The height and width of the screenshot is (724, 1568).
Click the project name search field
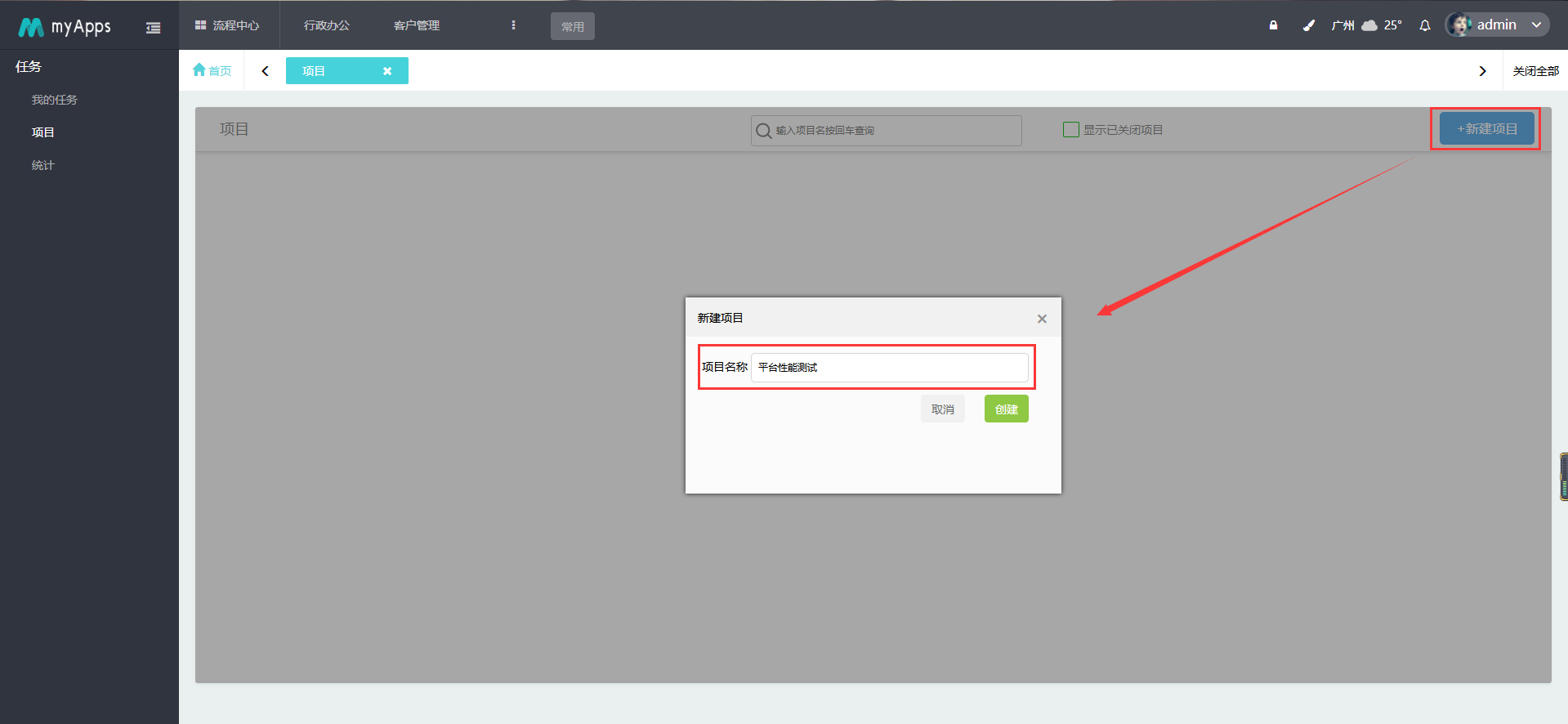pos(887,131)
